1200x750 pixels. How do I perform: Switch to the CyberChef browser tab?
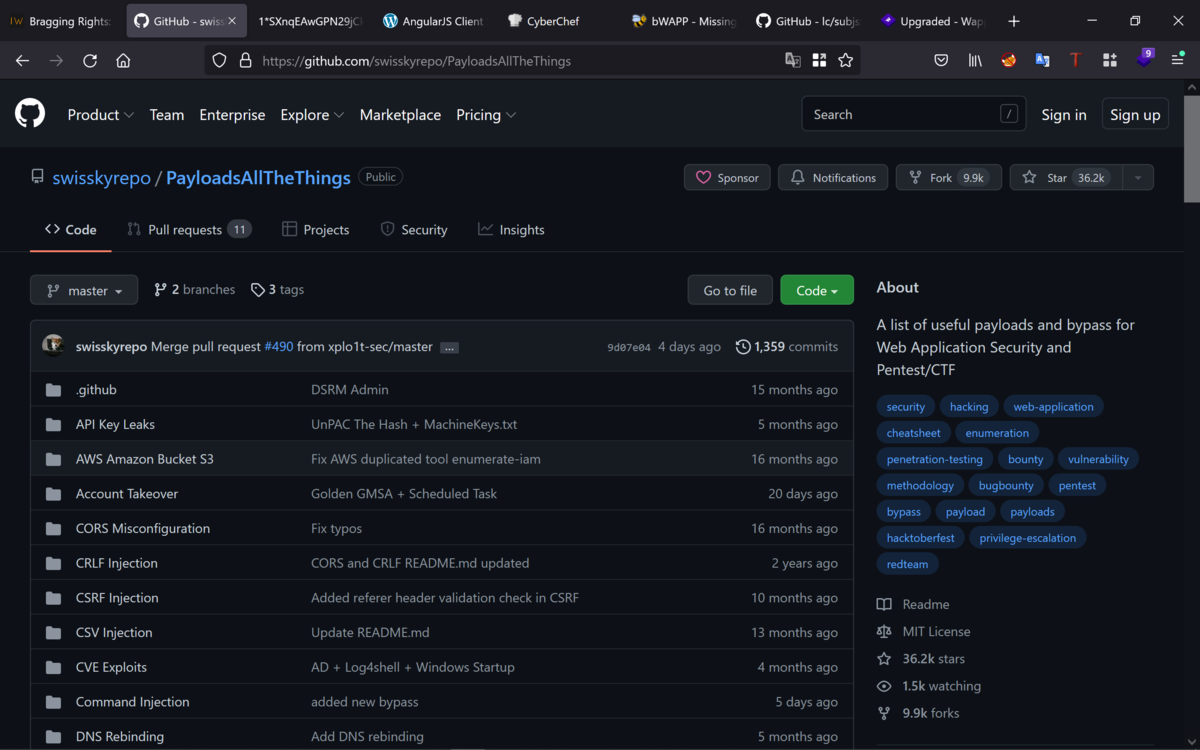pos(554,21)
